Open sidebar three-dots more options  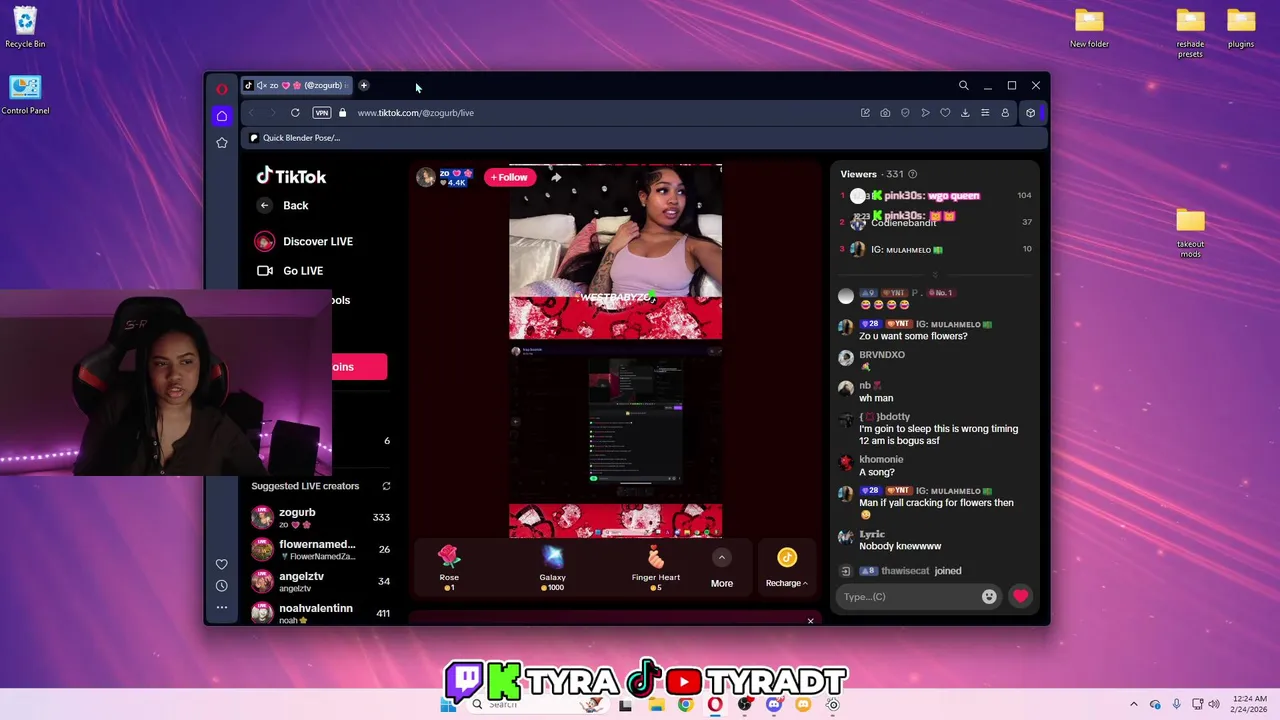tap(222, 607)
